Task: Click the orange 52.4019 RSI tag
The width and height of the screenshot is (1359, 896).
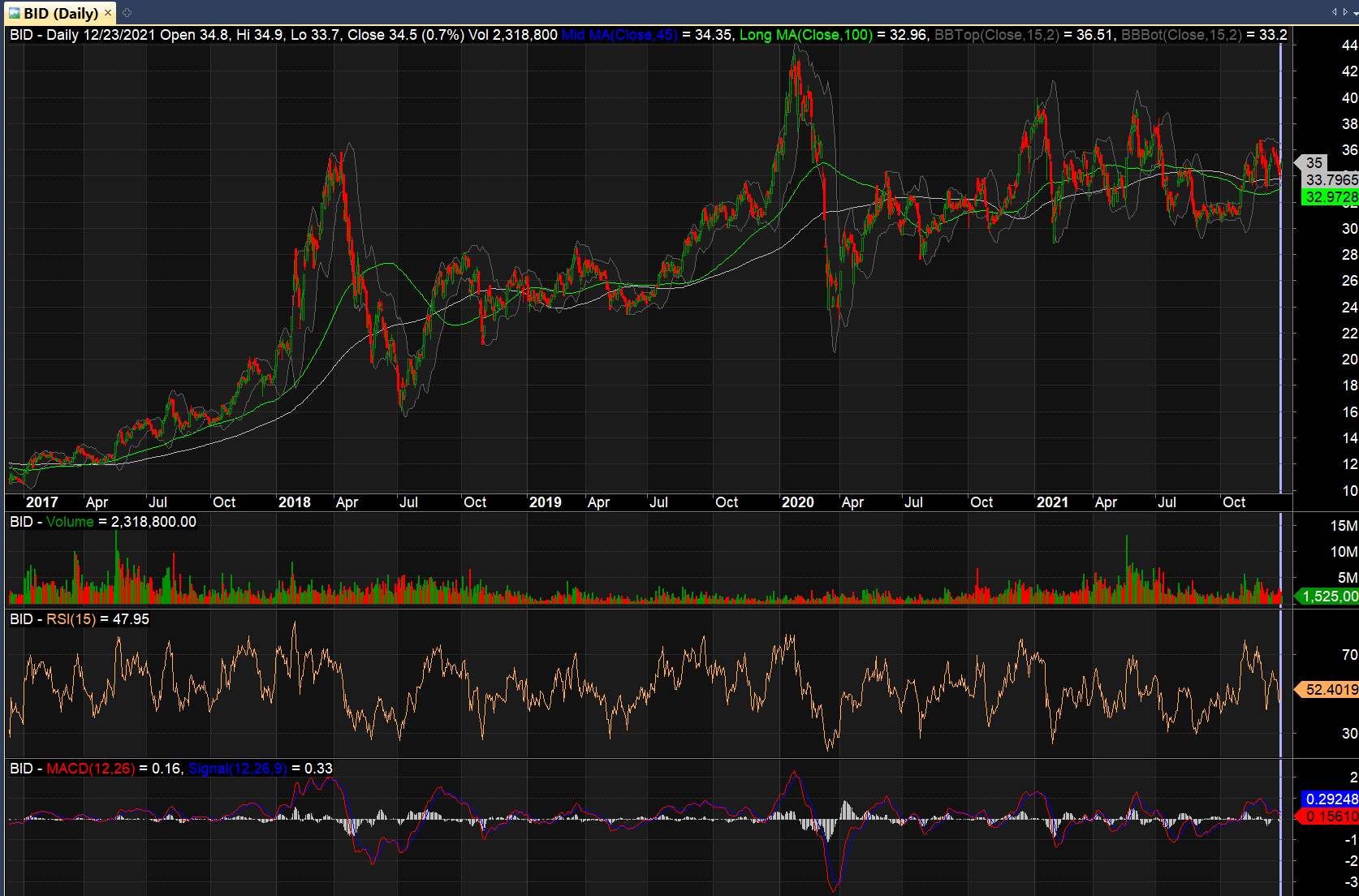Action: [x=1328, y=689]
